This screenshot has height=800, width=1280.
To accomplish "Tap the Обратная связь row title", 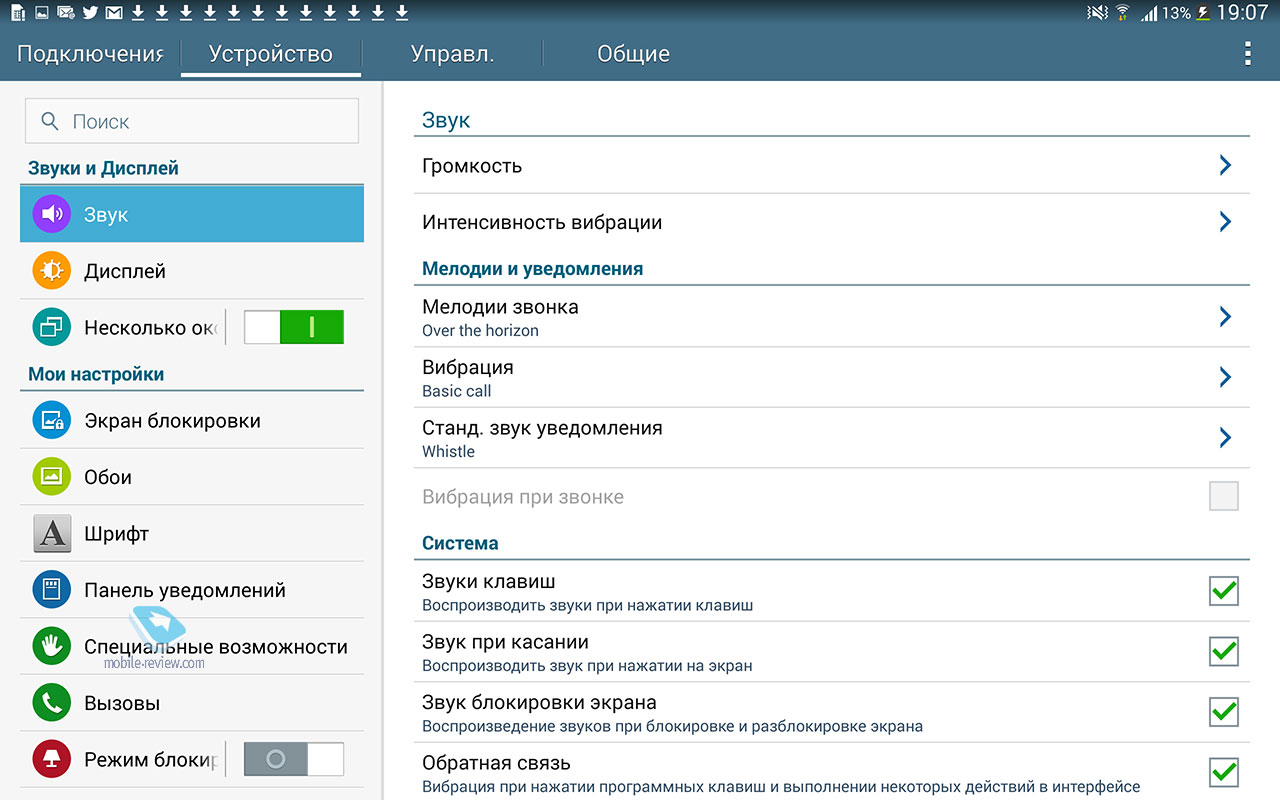I will pyautogui.click(x=496, y=762).
